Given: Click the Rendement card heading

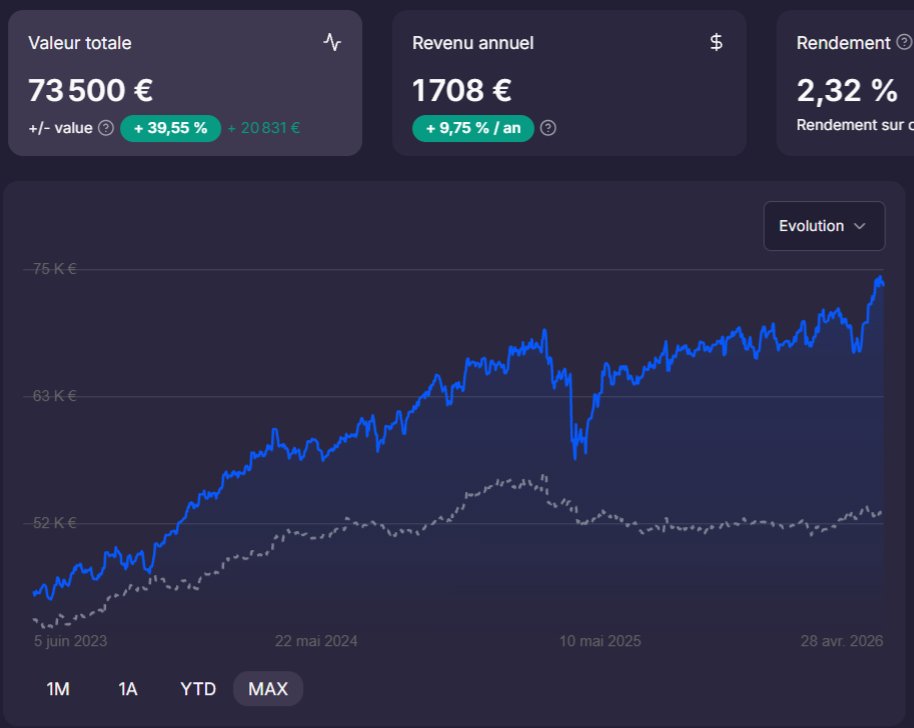Looking at the screenshot, I should 843,43.
